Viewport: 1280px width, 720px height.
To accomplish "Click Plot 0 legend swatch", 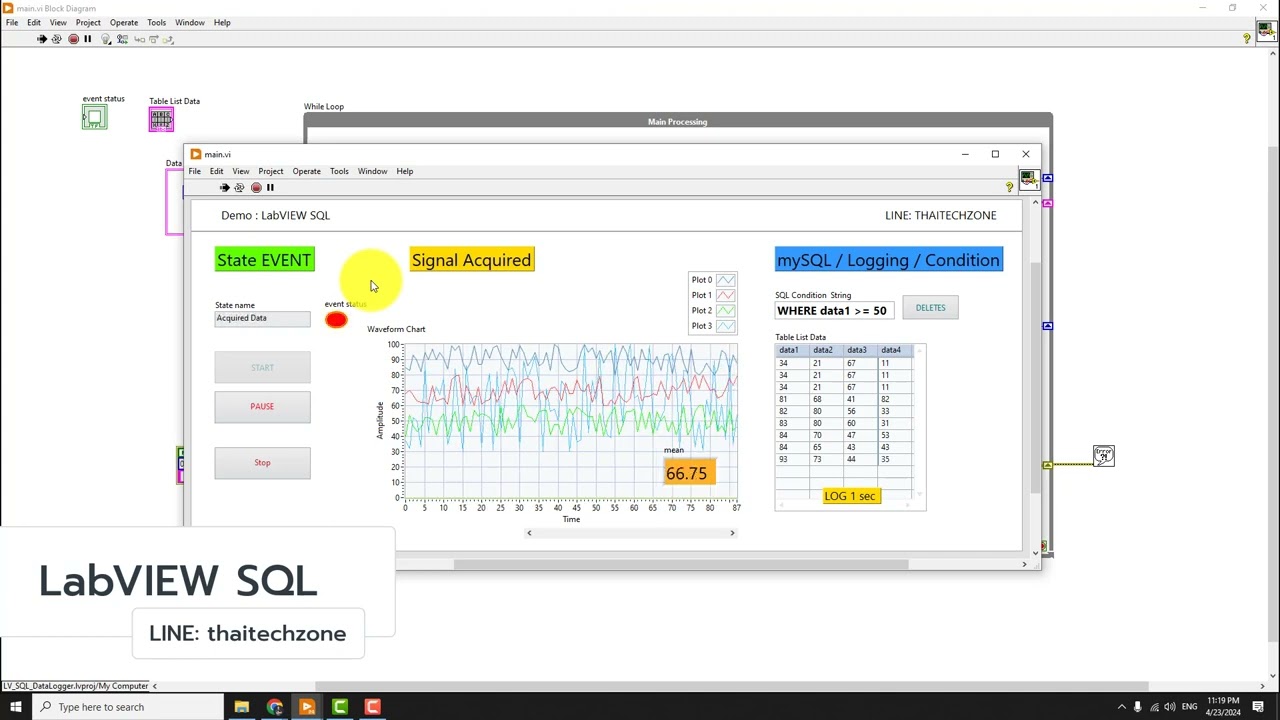I will tap(726, 280).
